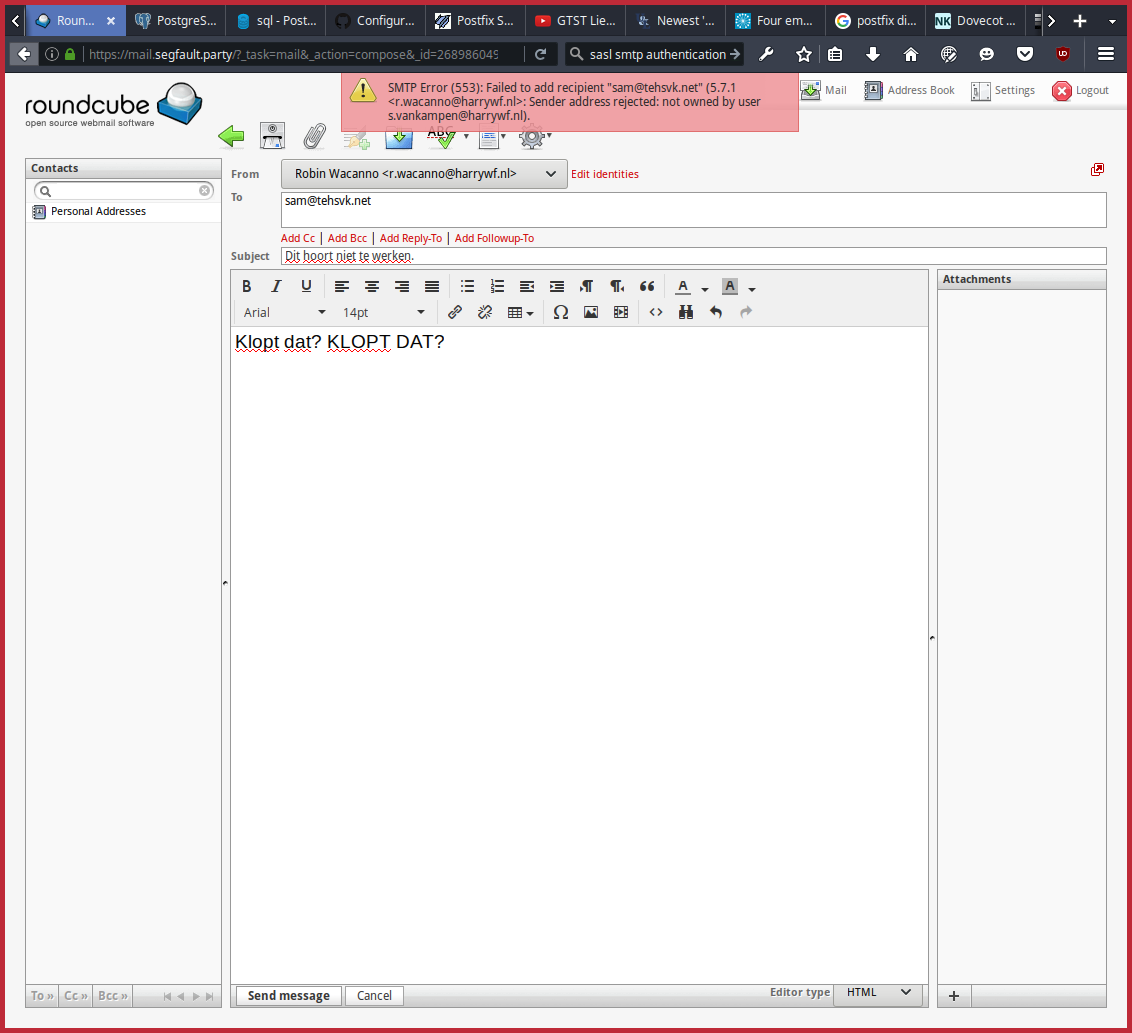Expand the Arial font family dropdown

285,312
